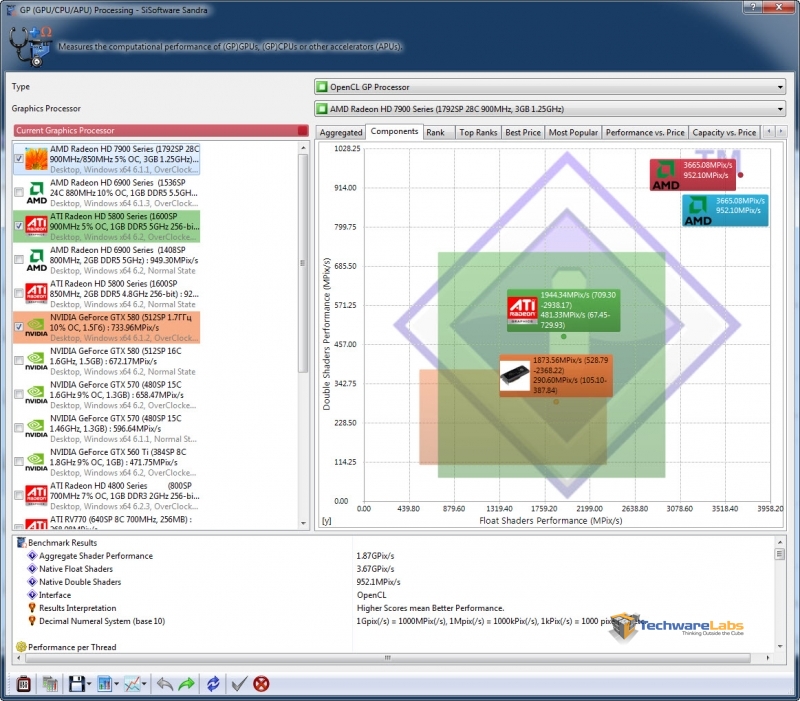Click the Help question mark button in the title bar
Viewport: 800px width, 701px height.
pos(752,7)
